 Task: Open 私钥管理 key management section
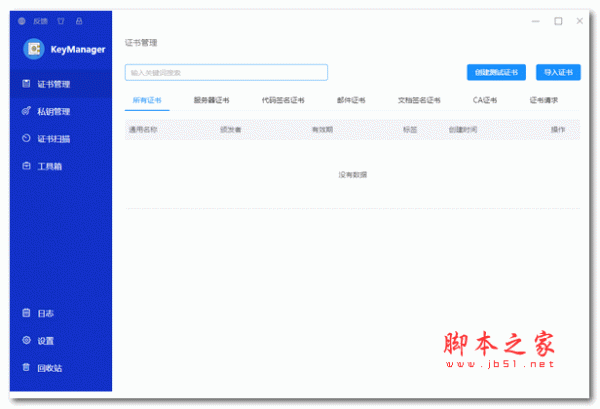(x=52, y=111)
